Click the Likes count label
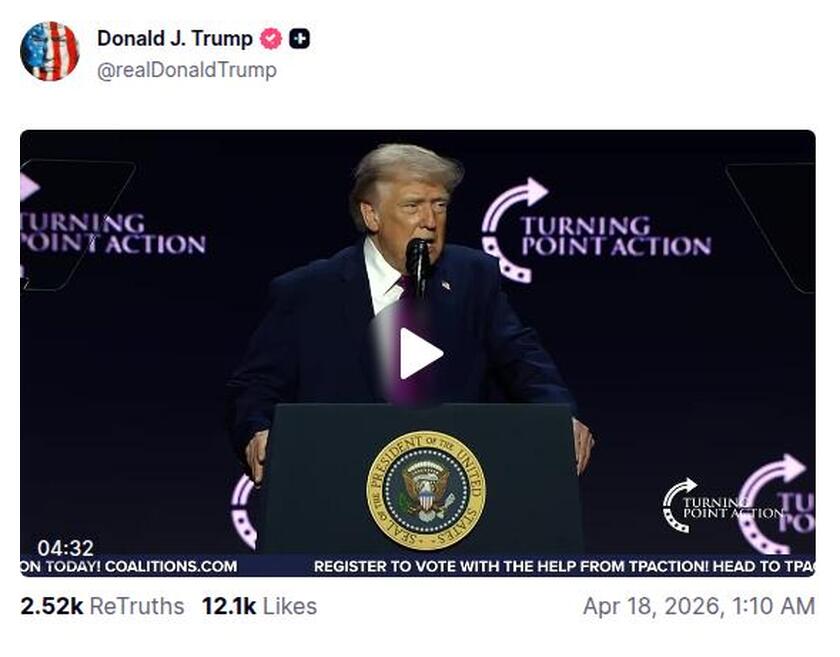 [287, 606]
